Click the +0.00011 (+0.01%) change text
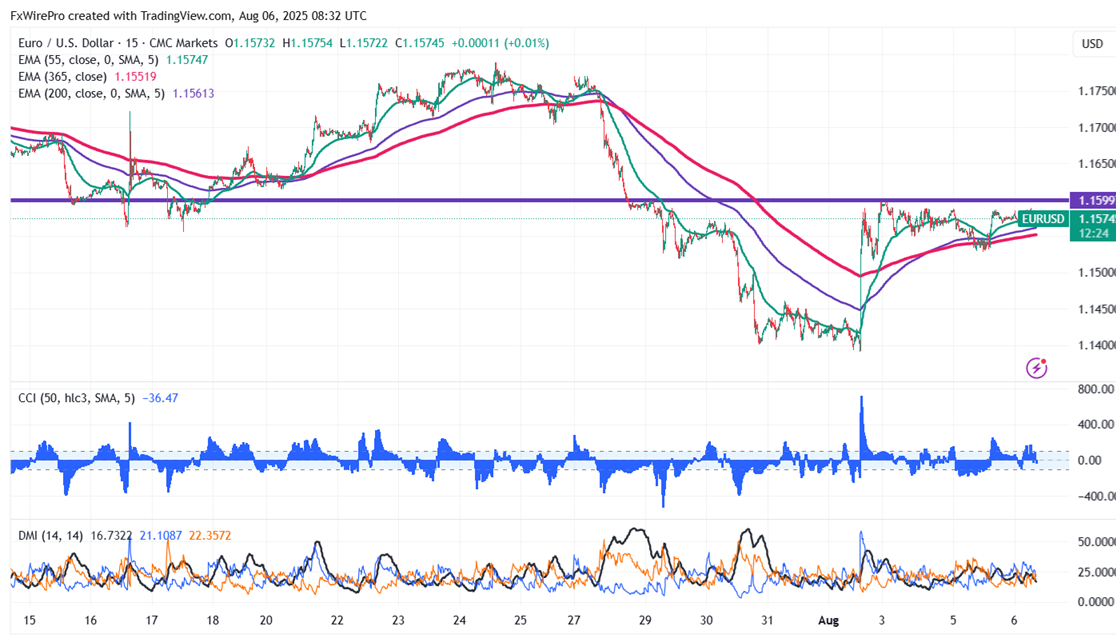This screenshot has width=1116, height=642. [x=500, y=43]
